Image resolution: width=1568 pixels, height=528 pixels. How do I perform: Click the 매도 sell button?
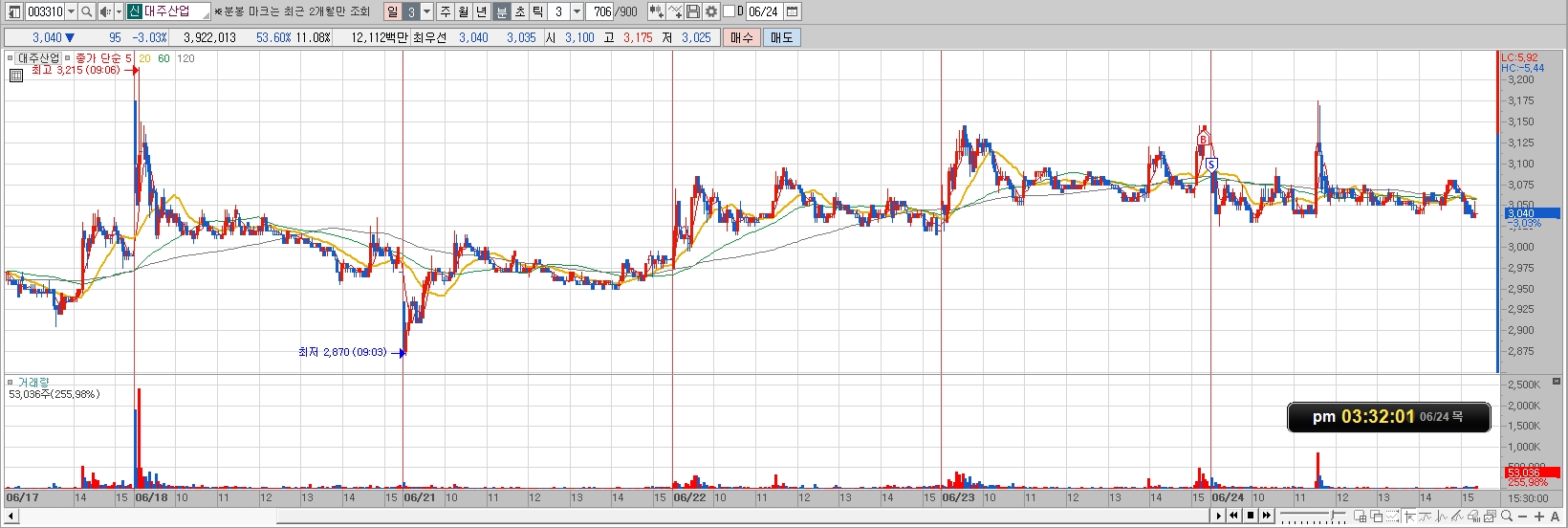coord(781,37)
